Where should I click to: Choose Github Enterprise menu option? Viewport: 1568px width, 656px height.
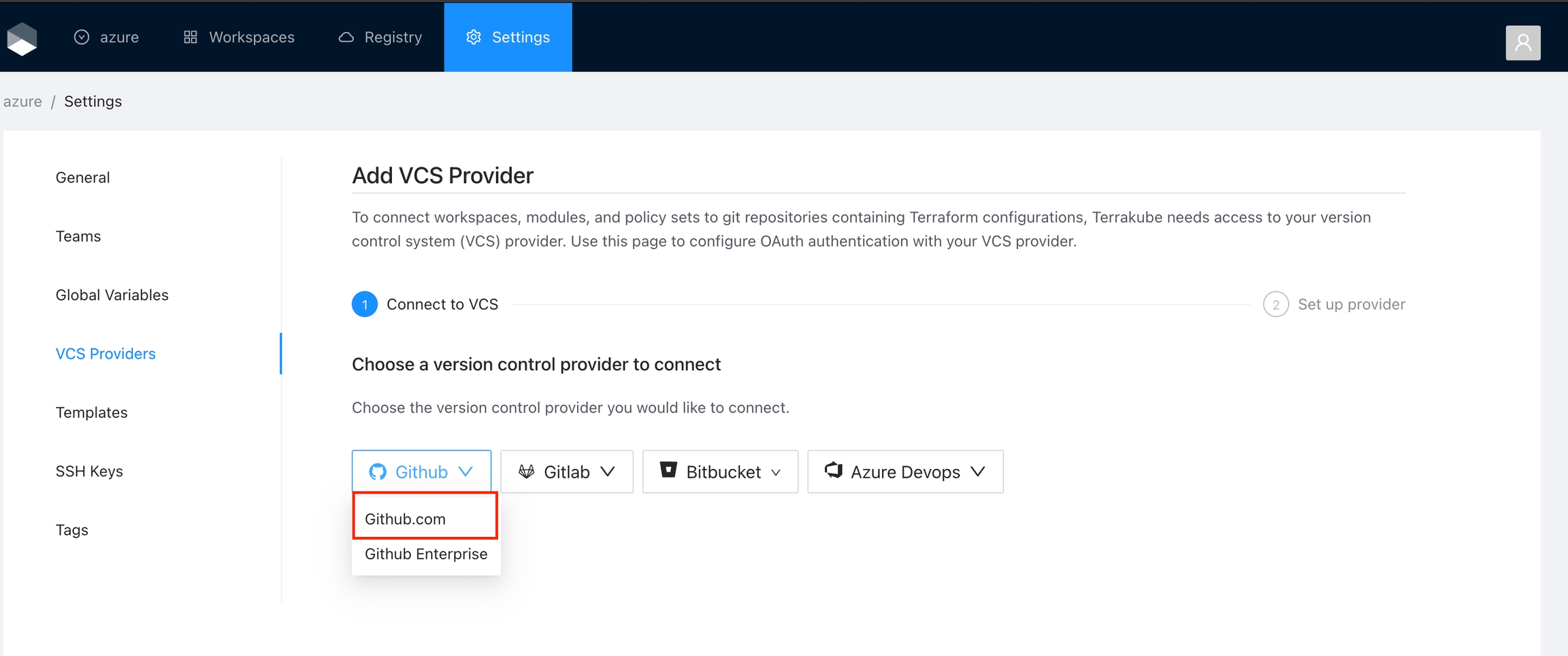coord(426,554)
